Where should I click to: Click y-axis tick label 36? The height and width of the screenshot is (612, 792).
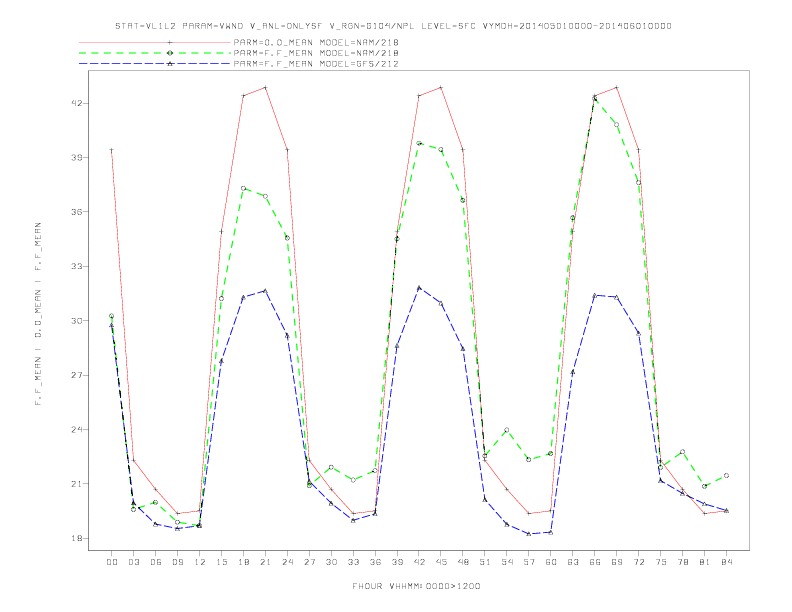[x=76, y=212]
